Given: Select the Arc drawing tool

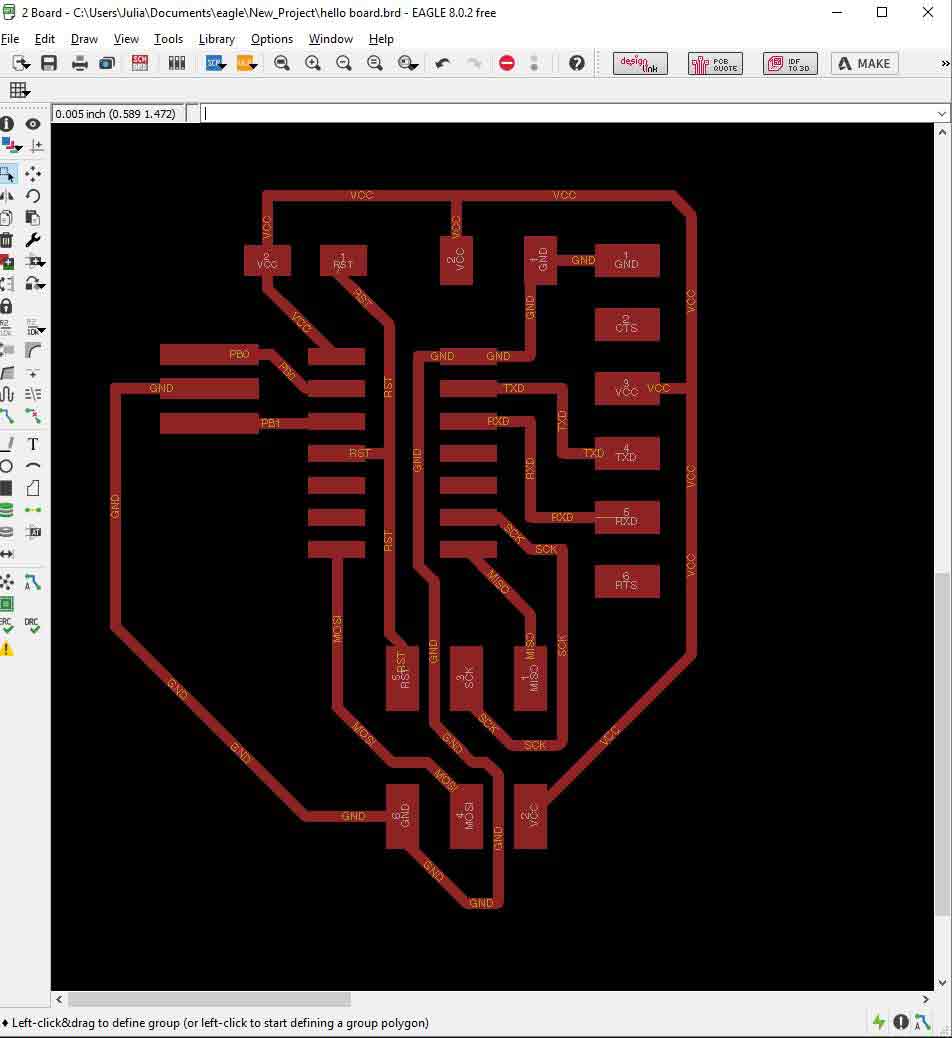Looking at the screenshot, I should [33, 466].
